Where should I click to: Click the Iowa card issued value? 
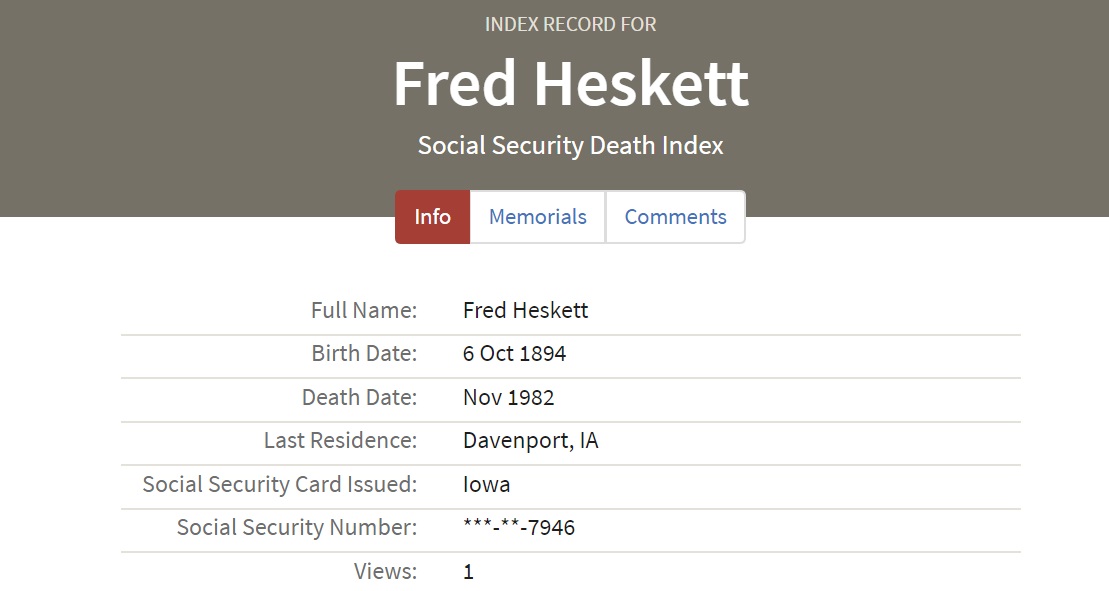[x=486, y=485]
